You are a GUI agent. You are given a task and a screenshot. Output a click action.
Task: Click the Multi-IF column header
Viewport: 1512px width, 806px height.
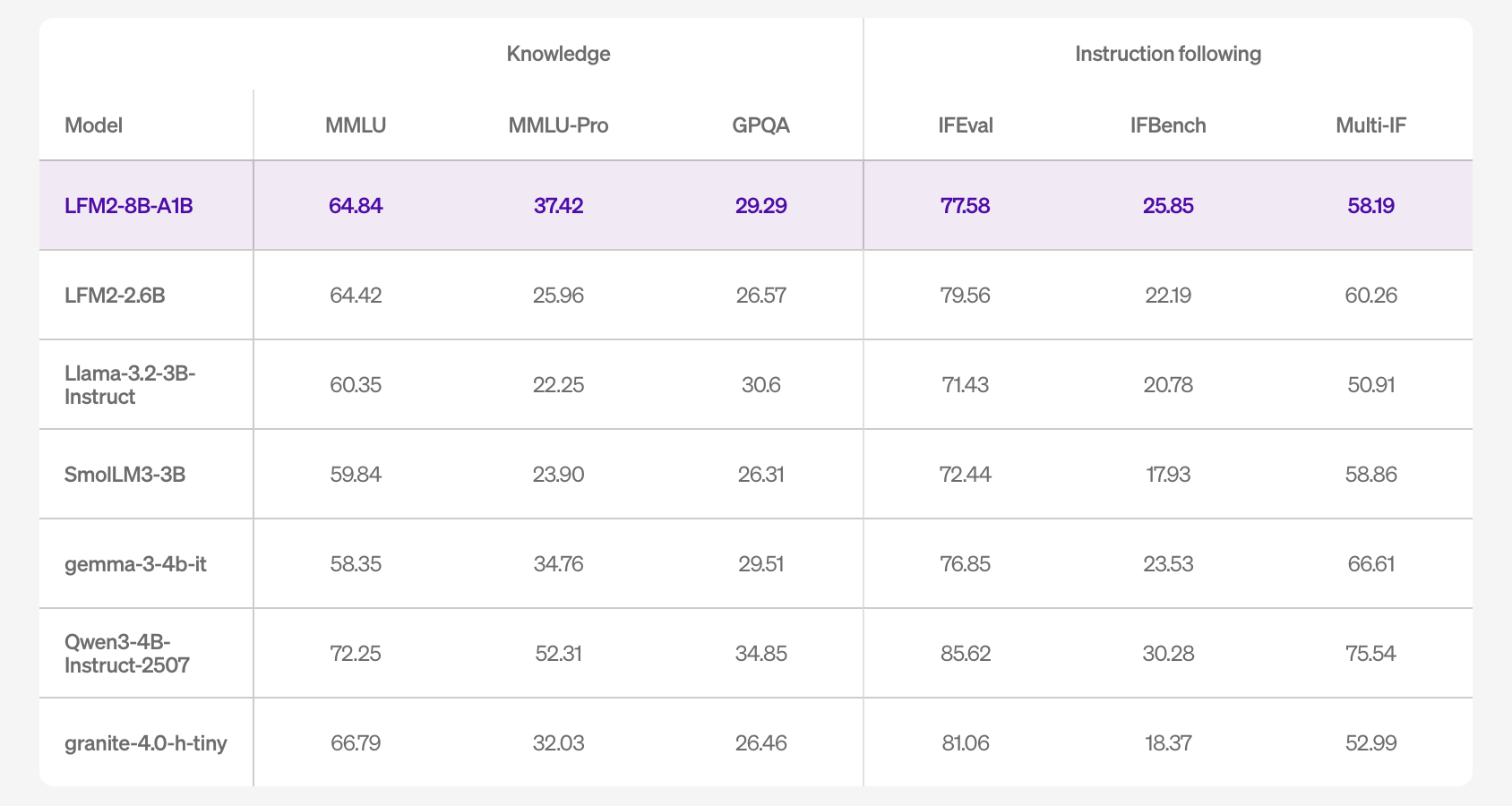pos(1370,125)
